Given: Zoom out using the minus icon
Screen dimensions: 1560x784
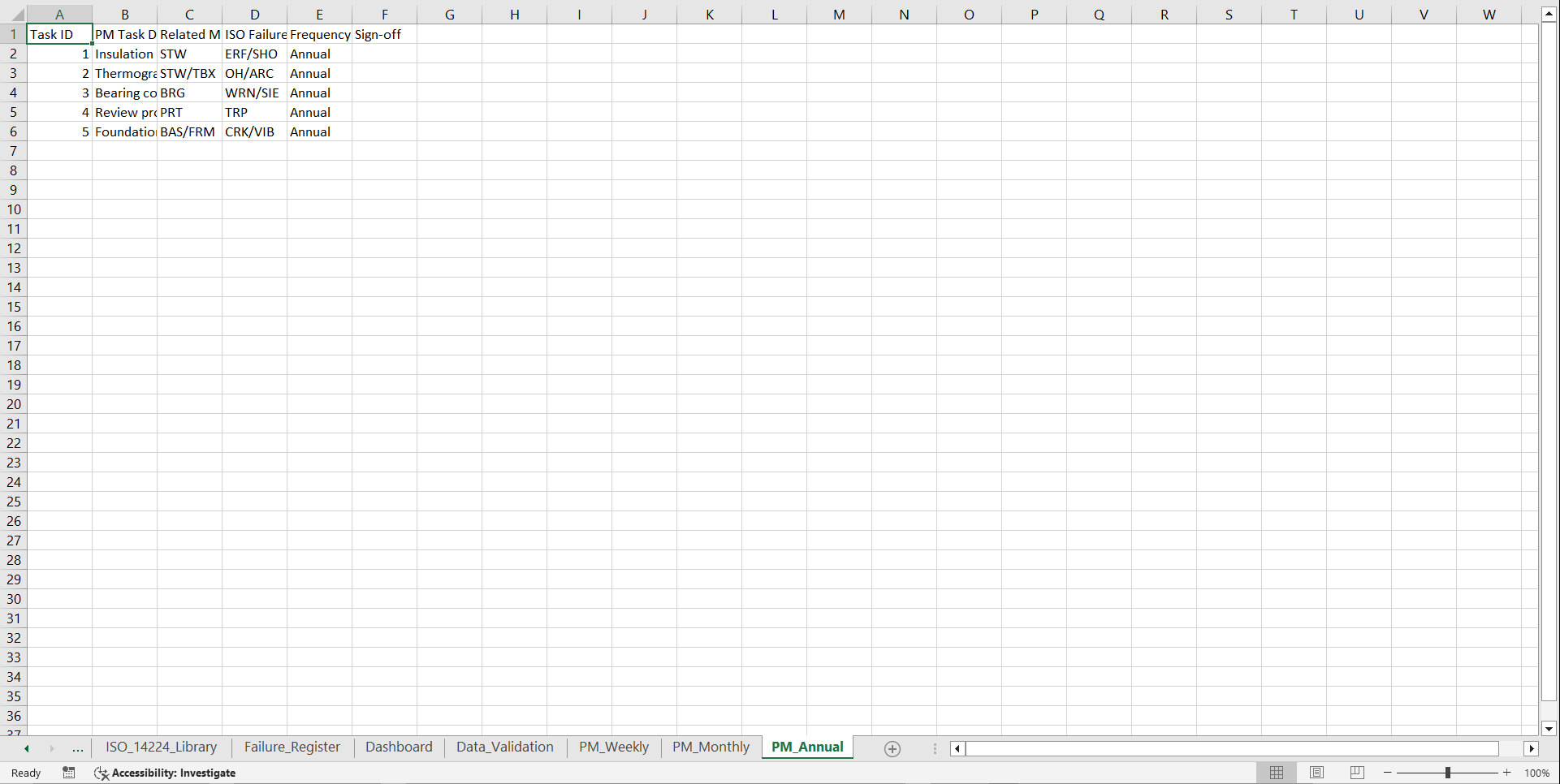Looking at the screenshot, I should point(1387,773).
